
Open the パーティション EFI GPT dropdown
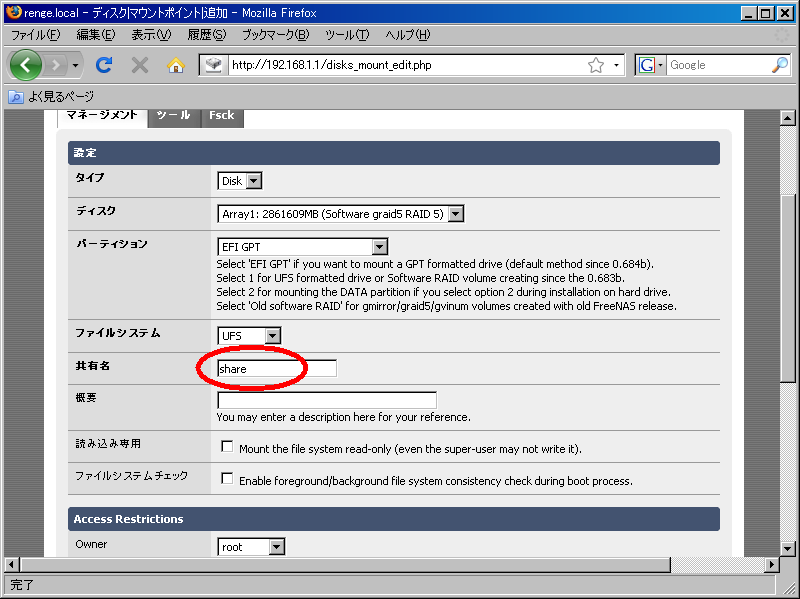click(x=303, y=247)
